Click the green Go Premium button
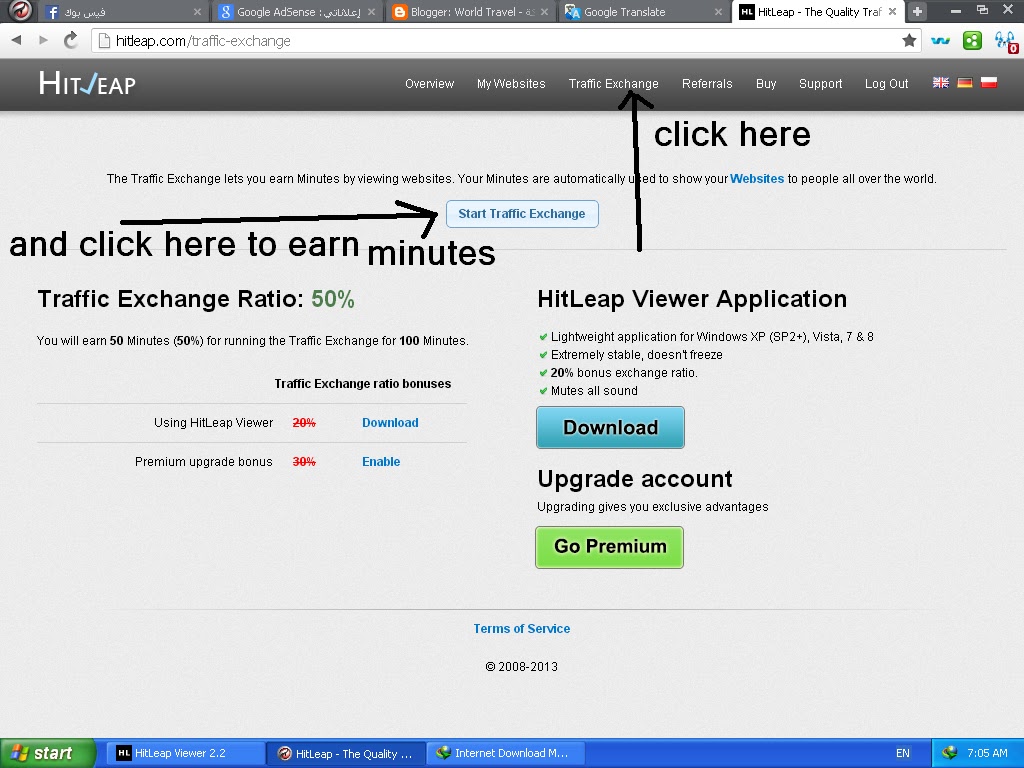Viewport: 1024px width, 768px height. coord(609,547)
